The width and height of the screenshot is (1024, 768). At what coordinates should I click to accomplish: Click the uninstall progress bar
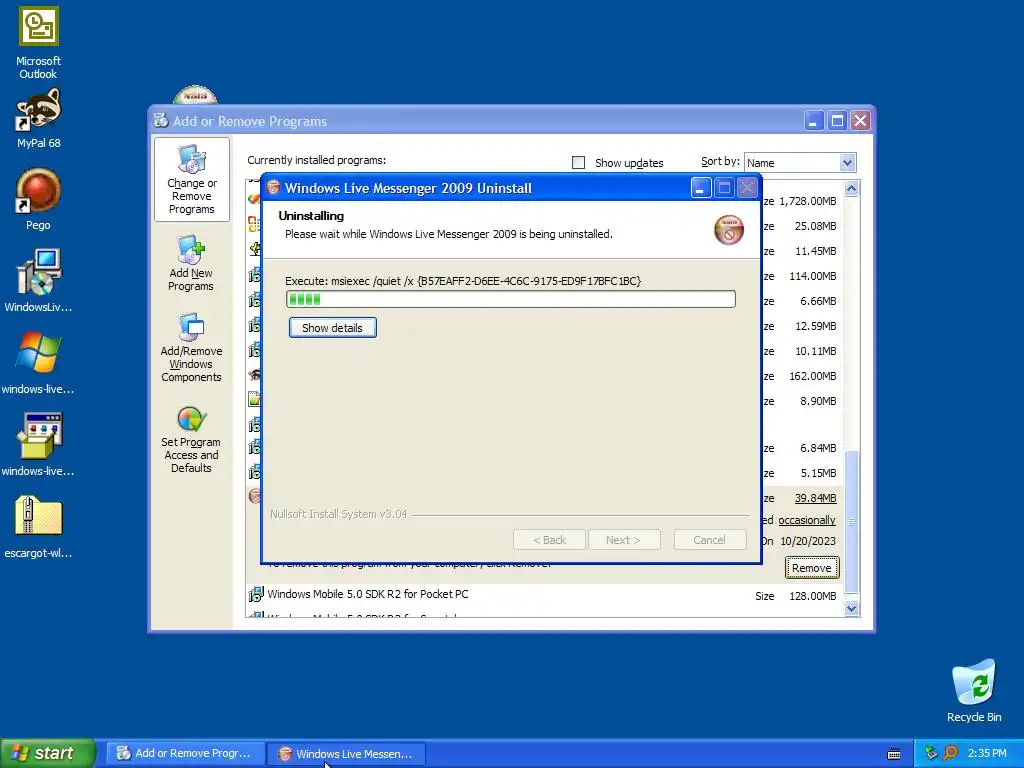(x=511, y=299)
